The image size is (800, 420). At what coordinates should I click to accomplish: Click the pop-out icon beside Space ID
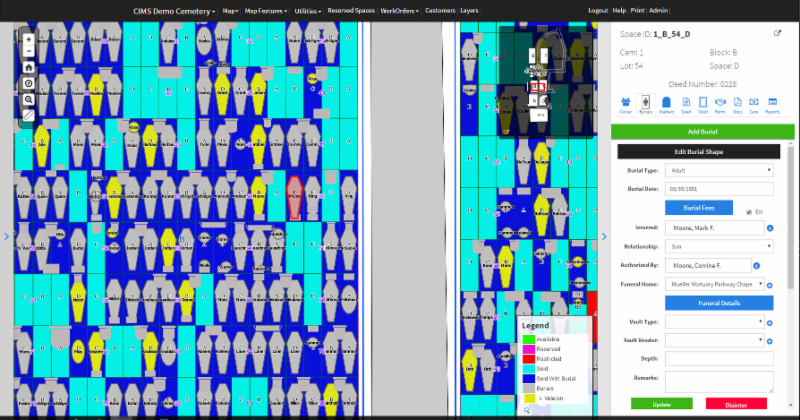[778, 34]
